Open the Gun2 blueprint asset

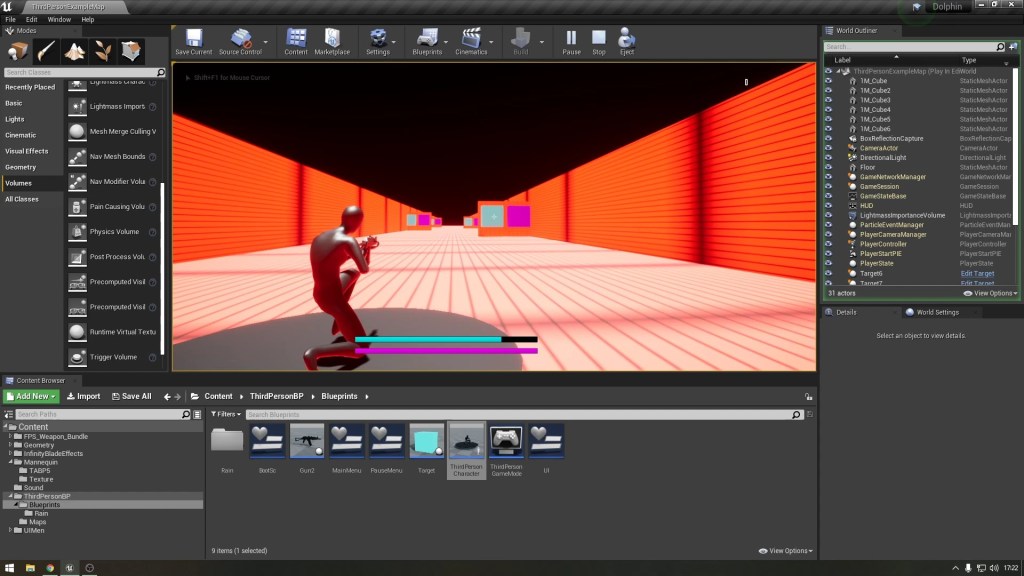[x=306, y=441]
